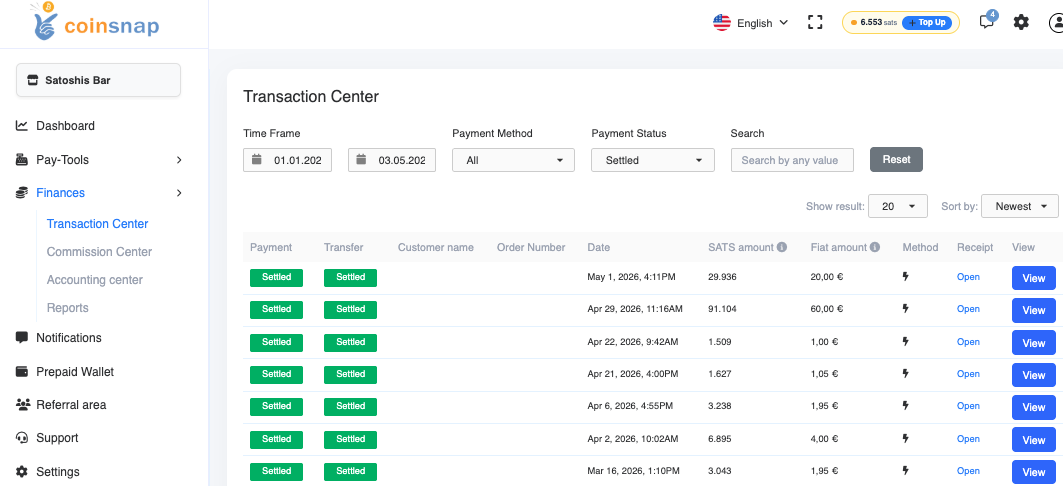The image size is (1063, 486).
Task: Click calendar icon in start date field
Action: pos(256,160)
